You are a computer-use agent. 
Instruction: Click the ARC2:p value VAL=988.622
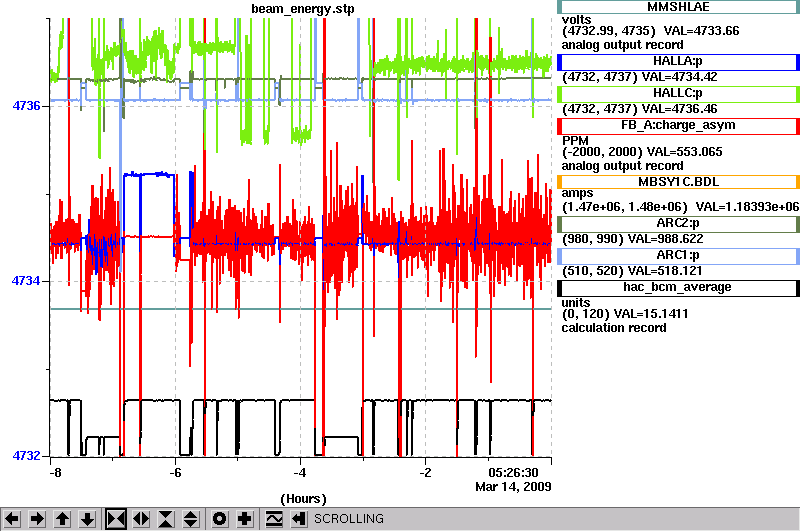[x=665, y=239]
